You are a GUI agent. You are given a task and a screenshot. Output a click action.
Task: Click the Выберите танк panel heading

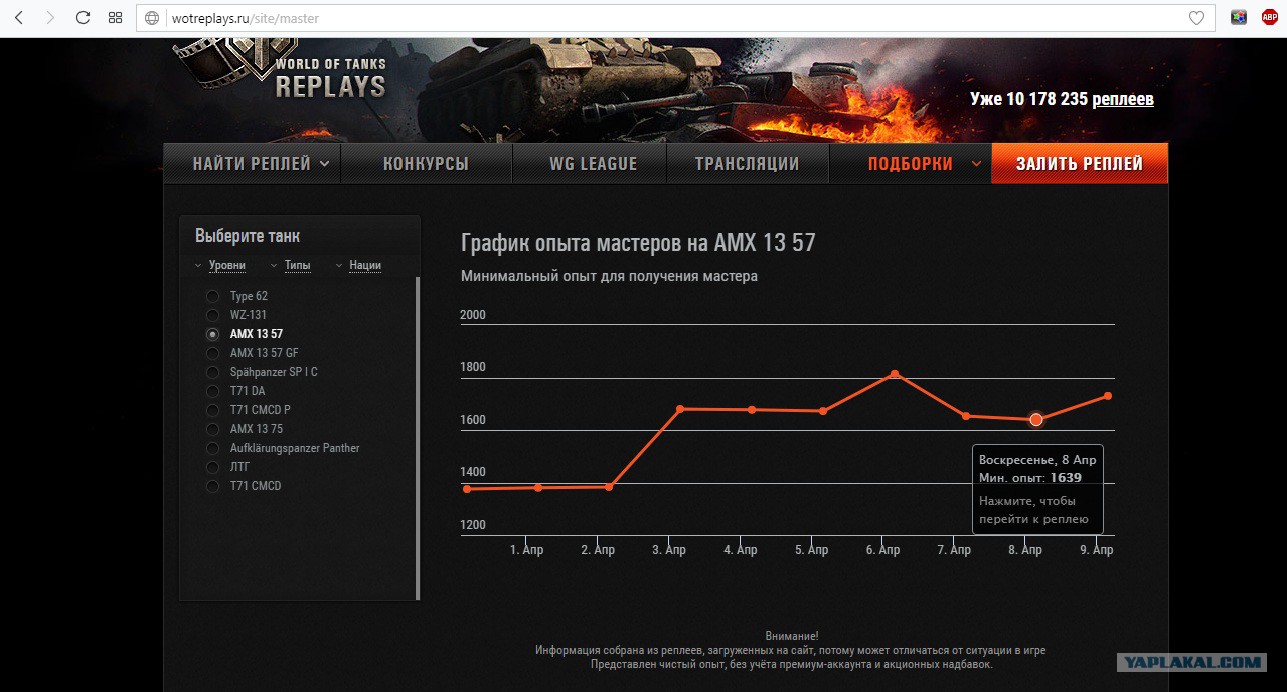[247, 236]
